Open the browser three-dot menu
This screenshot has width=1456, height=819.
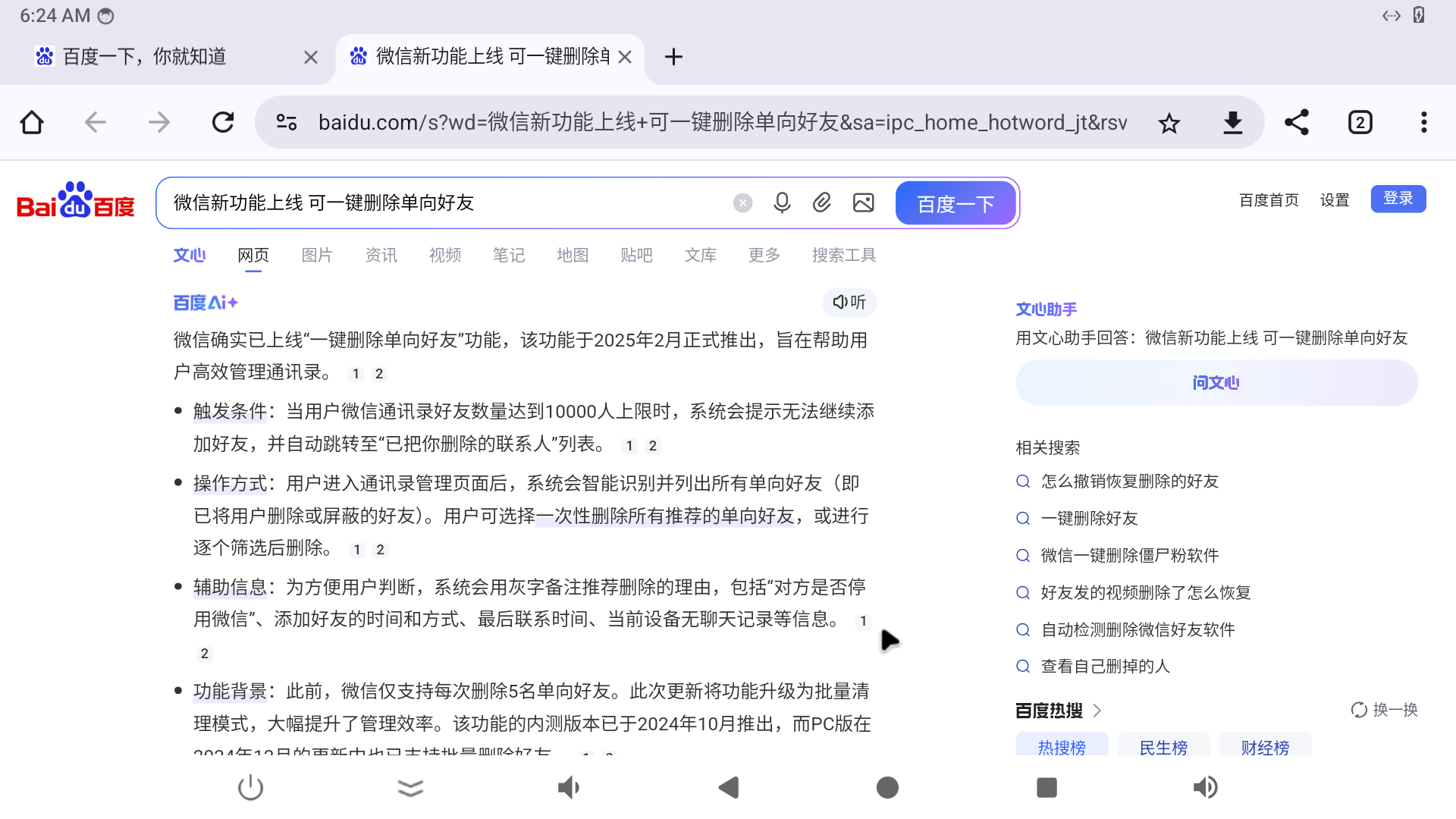pyautogui.click(x=1423, y=123)
